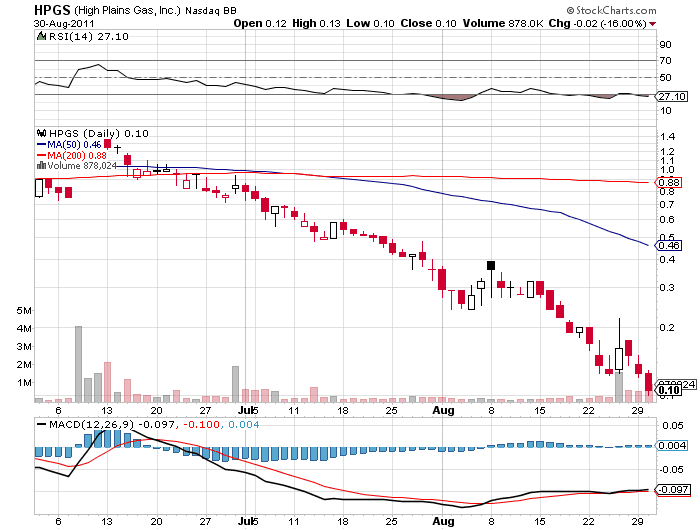This screenshot has height=530, width=700.
Task: Click the 50 level on RSI axis
Action: click(665, 78)
